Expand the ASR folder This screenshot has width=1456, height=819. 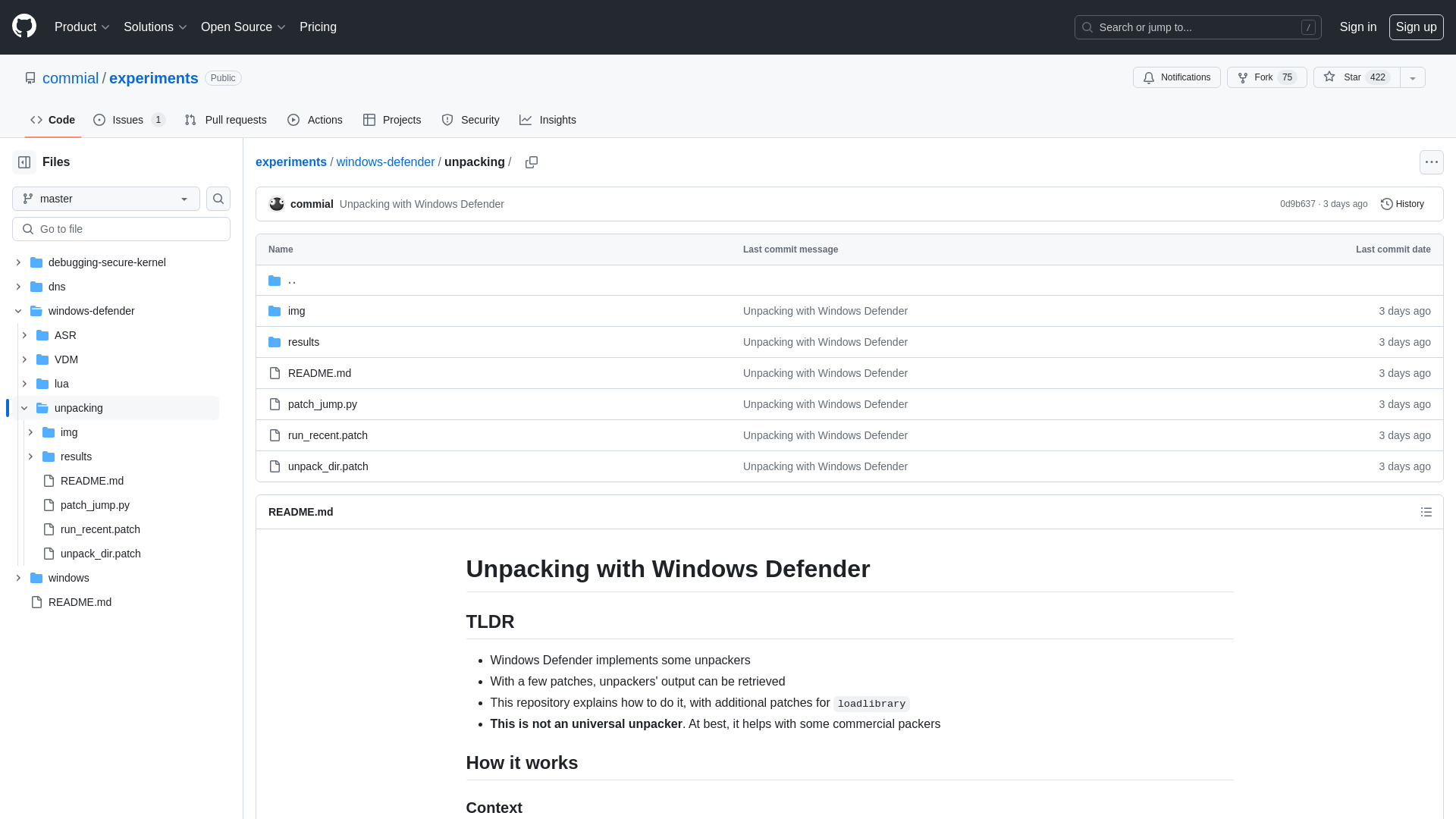pyautogui.click(x=24, y=335)
